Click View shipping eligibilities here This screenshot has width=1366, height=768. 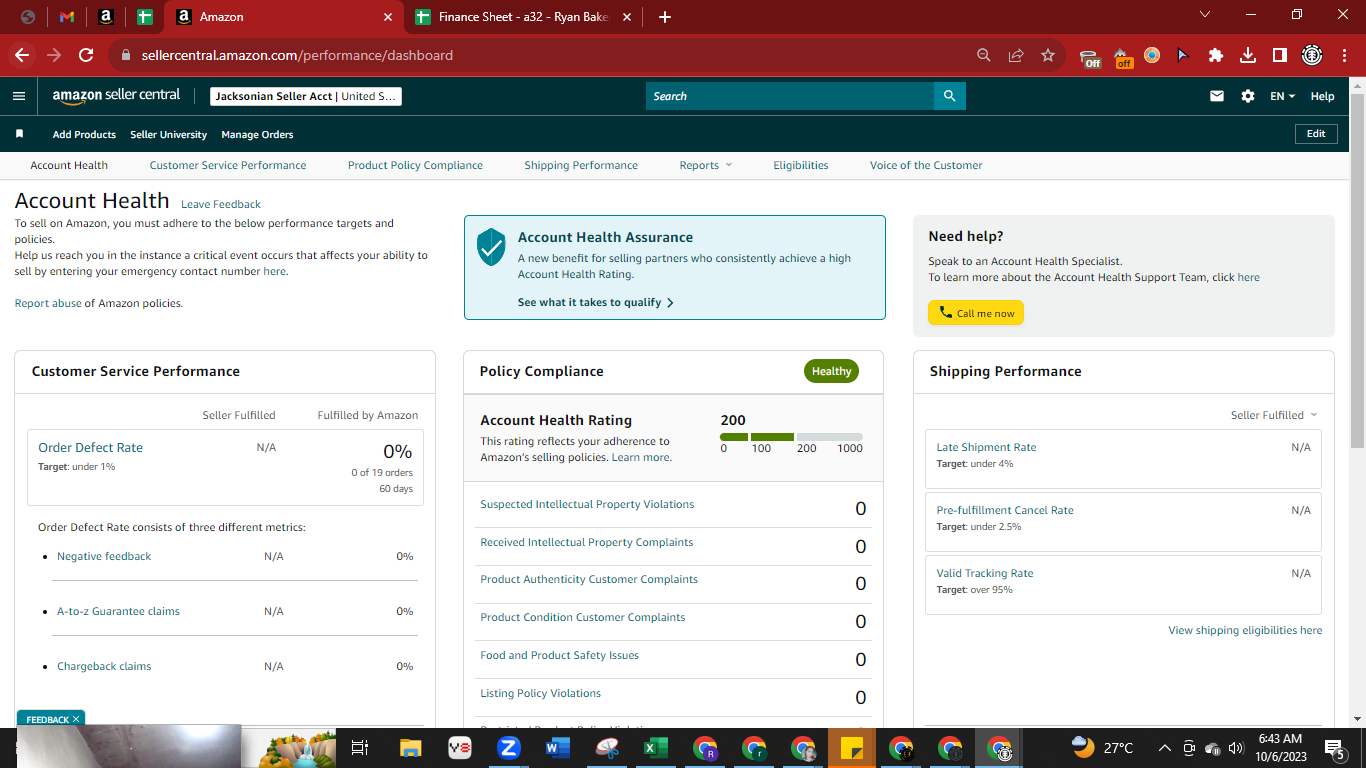(x=1245, y=630)
